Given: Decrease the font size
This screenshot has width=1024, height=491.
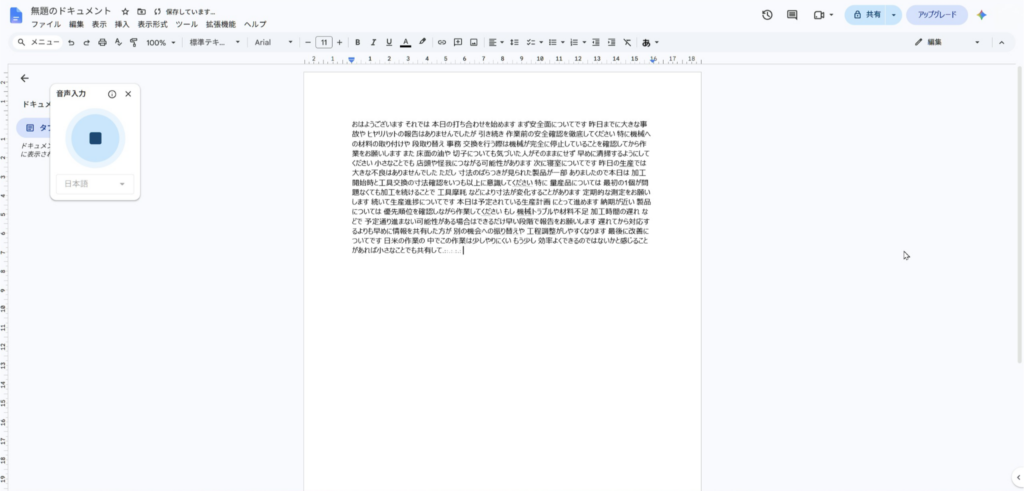Looking at the screenshot, I should (308, 42).
